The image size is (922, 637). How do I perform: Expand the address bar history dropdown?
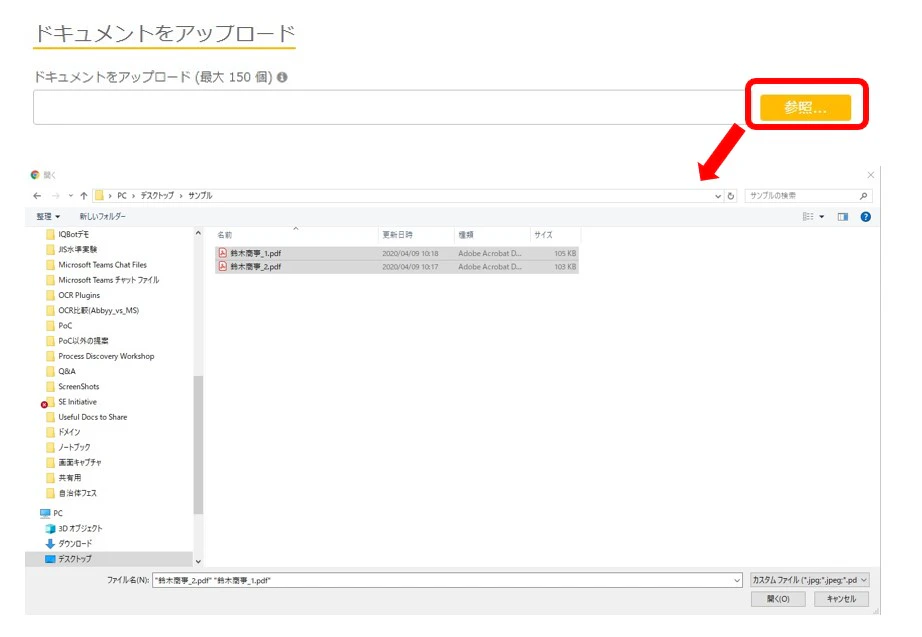[x=718, y=196]
